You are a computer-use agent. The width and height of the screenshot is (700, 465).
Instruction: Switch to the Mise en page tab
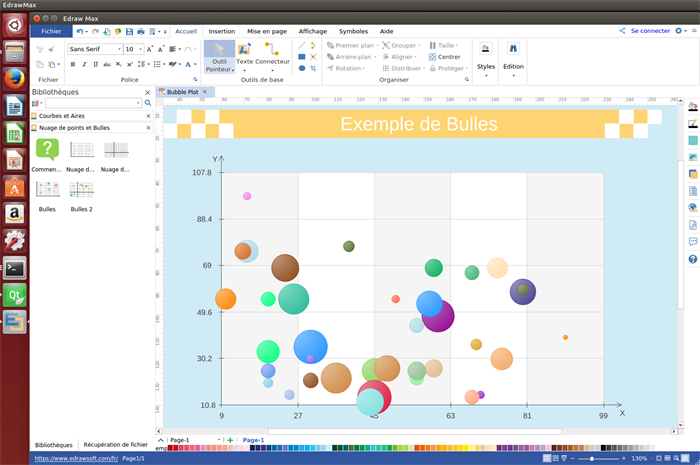[267, 31]
